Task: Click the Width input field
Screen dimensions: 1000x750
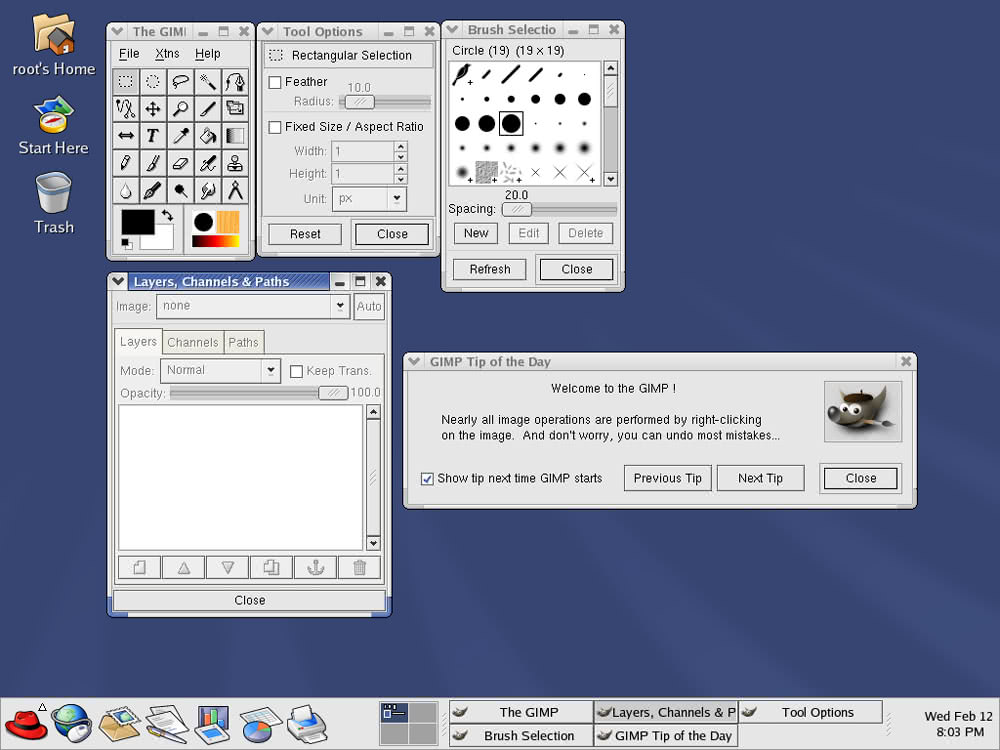Action: [362, 152]
